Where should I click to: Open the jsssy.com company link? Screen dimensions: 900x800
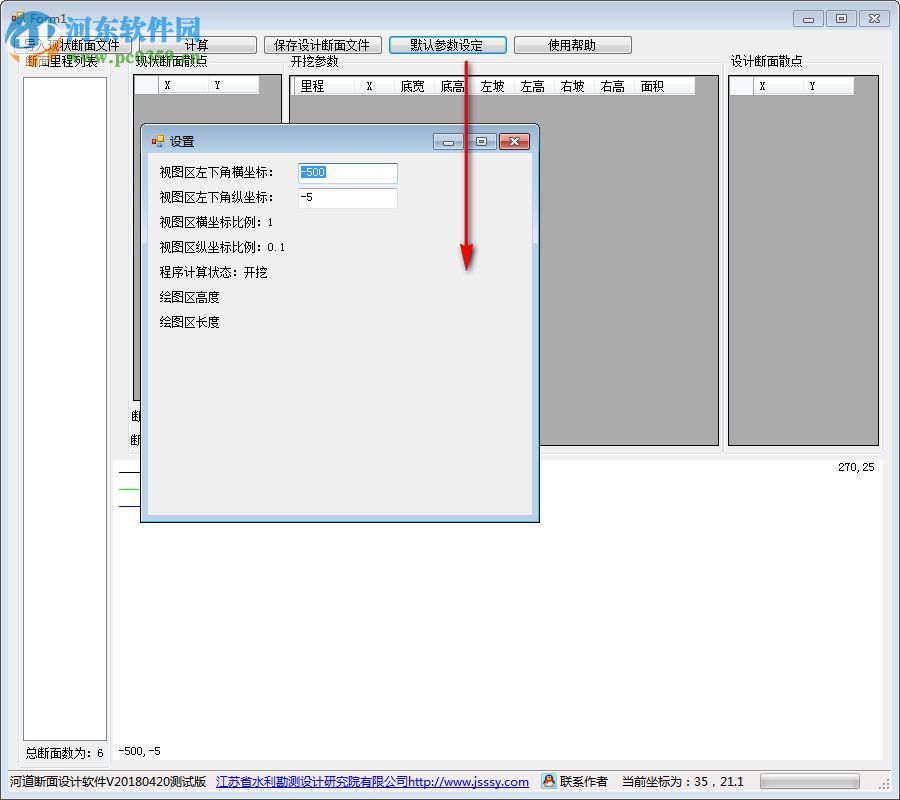[372, 782]
